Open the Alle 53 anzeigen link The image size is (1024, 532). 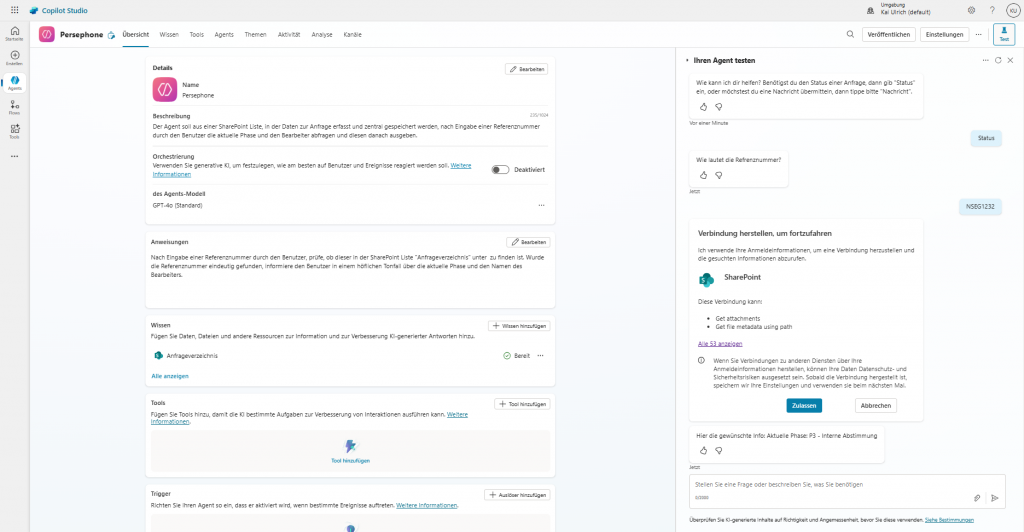pyautogui.click(x=718, y=344)
